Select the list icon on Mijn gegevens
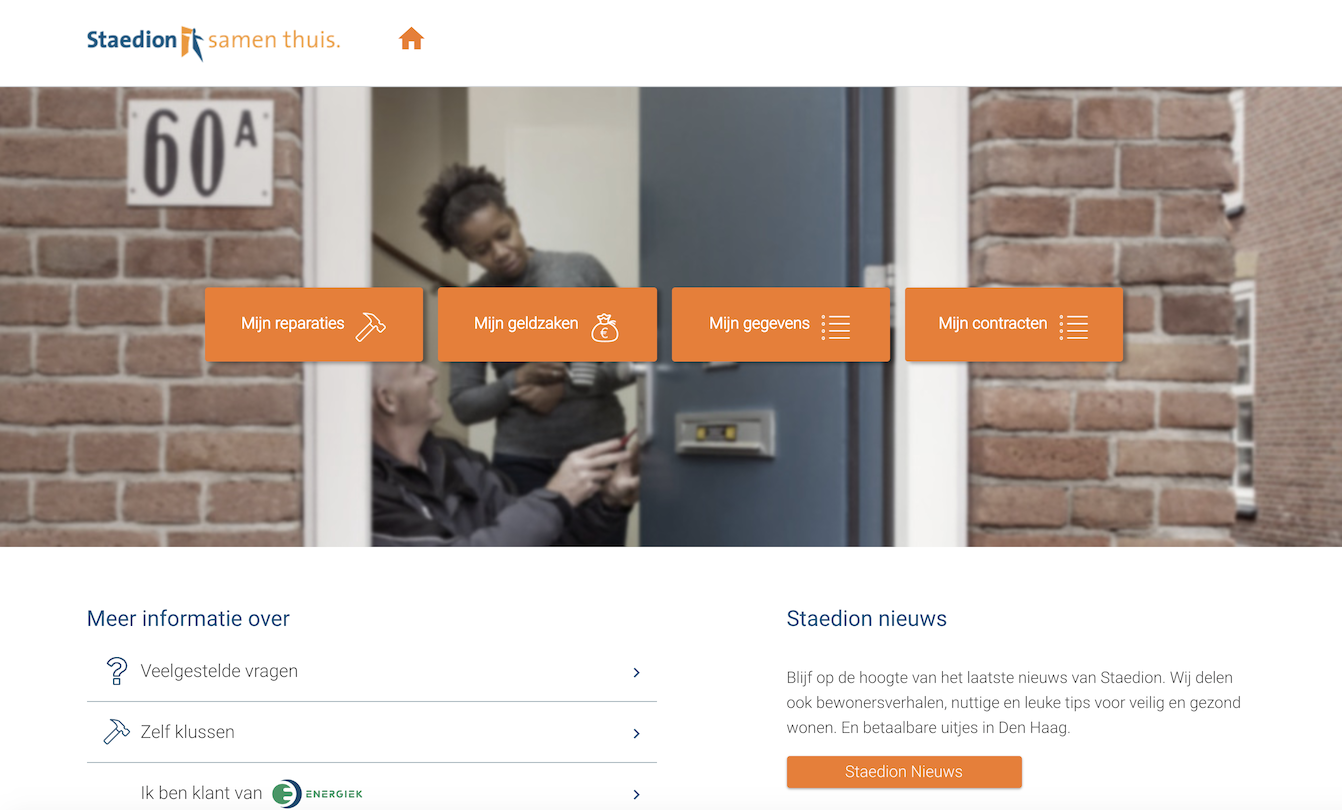This screenshot has width=1342, height=810. (x=836, y=327)
